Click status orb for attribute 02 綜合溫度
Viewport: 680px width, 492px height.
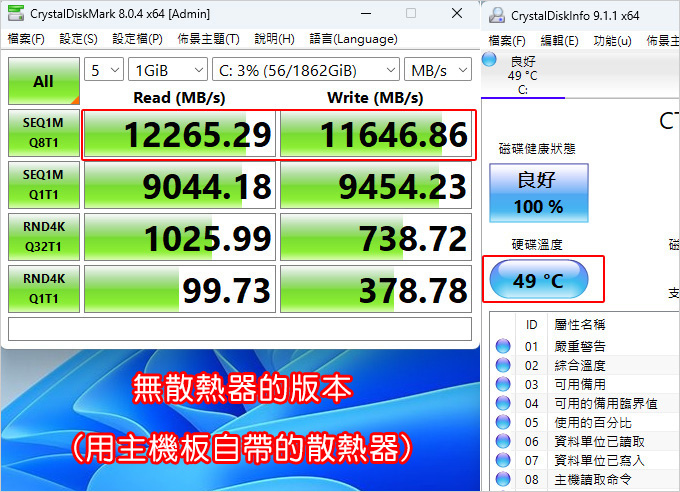coord(503,365)
